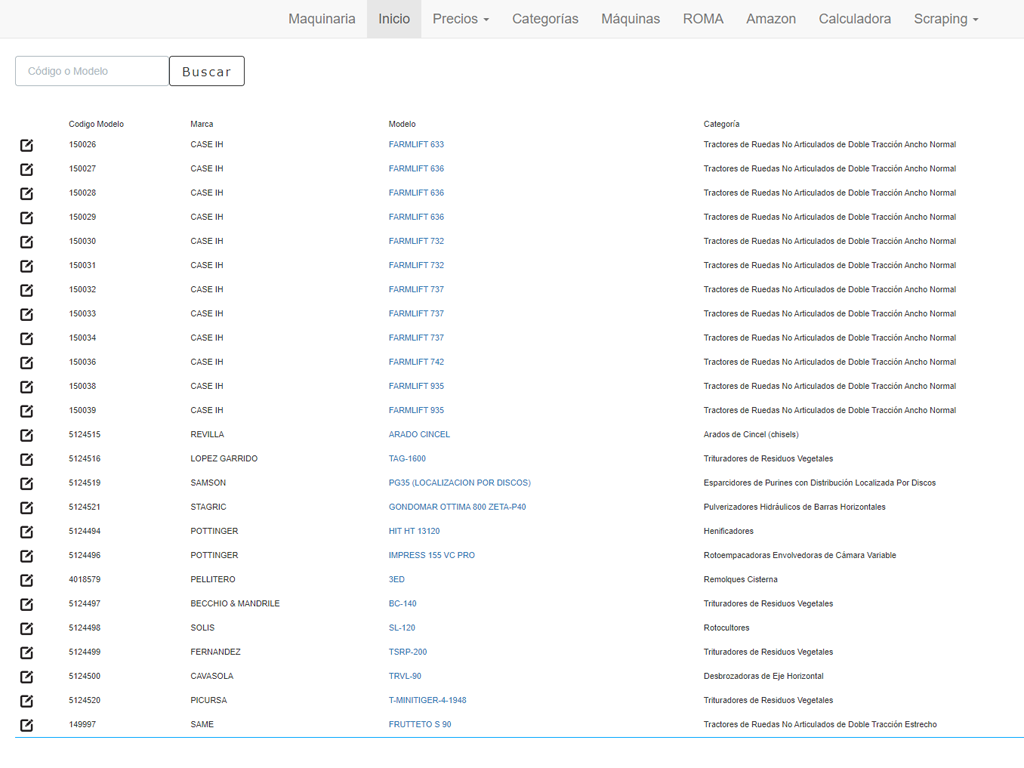This screenshot has height=768, width=1024.
Task: Expand the Scraping dropdown menu
Action: [x=946, y=19]
